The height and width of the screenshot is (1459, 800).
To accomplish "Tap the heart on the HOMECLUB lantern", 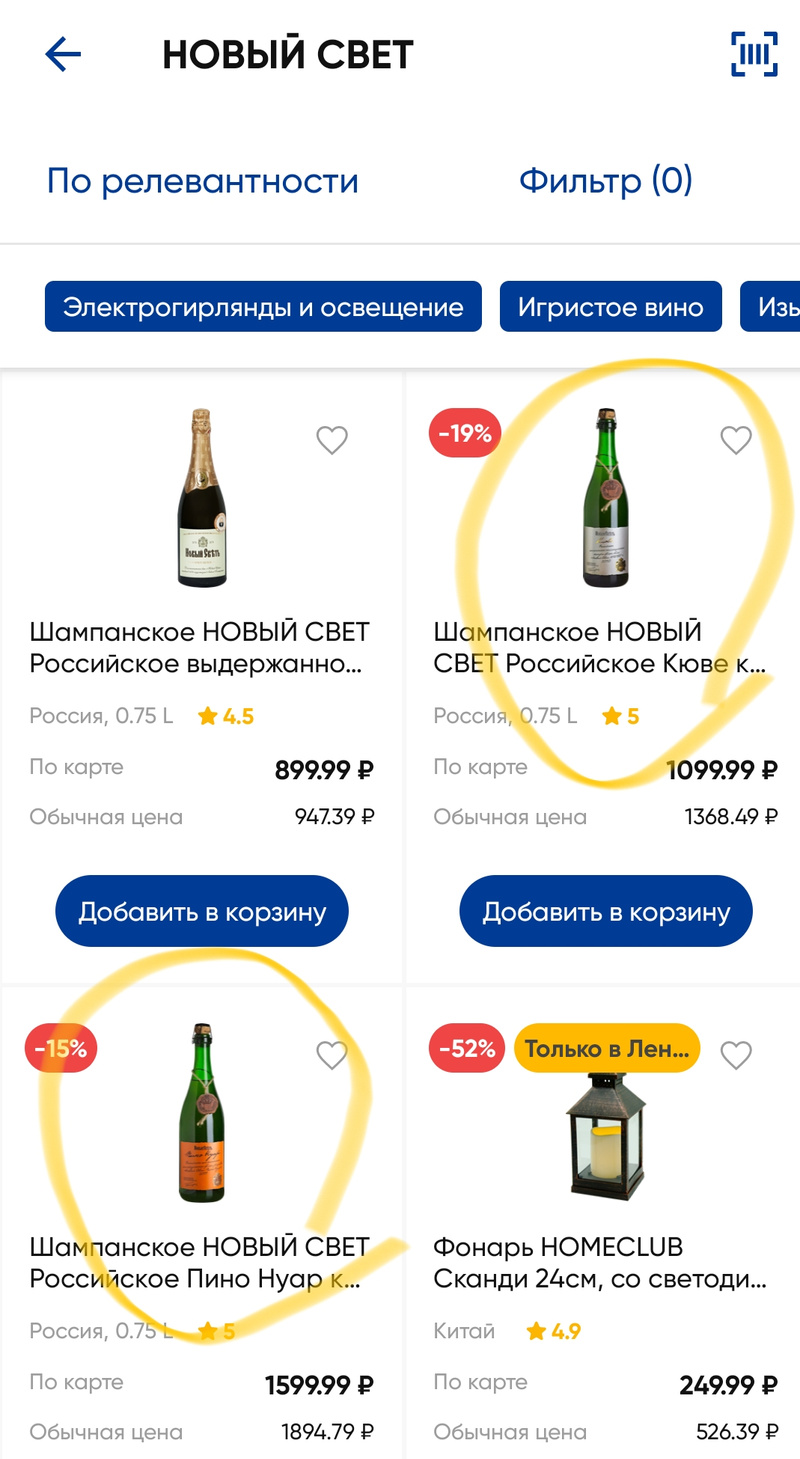I will 736,1055.
